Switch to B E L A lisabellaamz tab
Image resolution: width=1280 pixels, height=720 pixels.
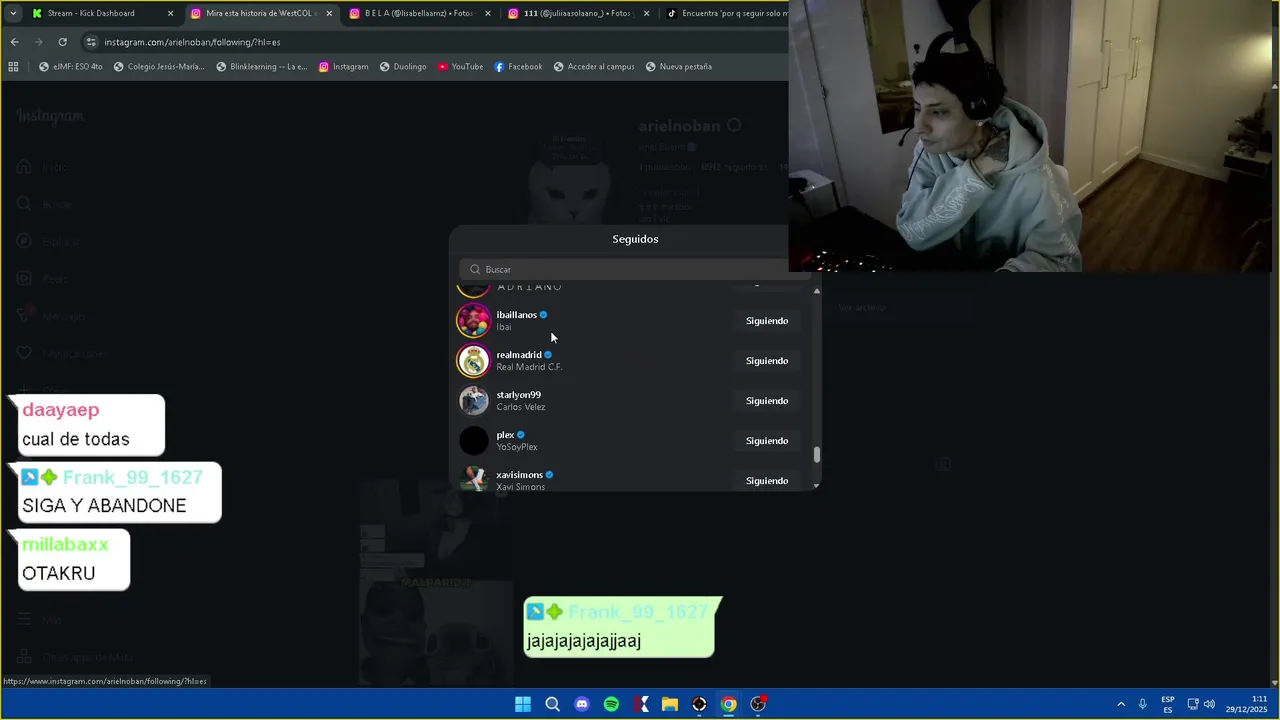coord(419,13)
